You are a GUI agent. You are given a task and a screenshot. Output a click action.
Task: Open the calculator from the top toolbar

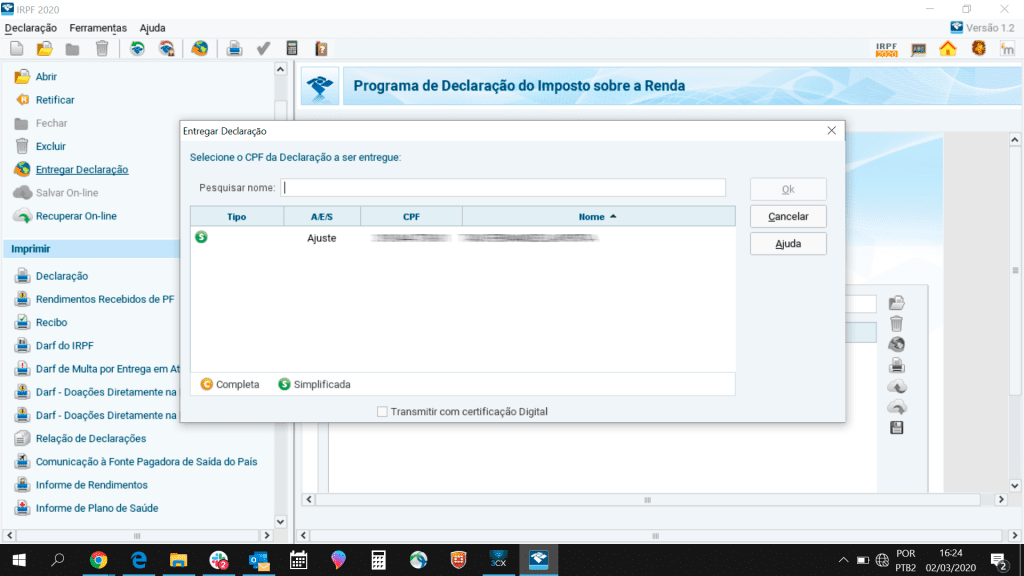[x=292, y=49]
